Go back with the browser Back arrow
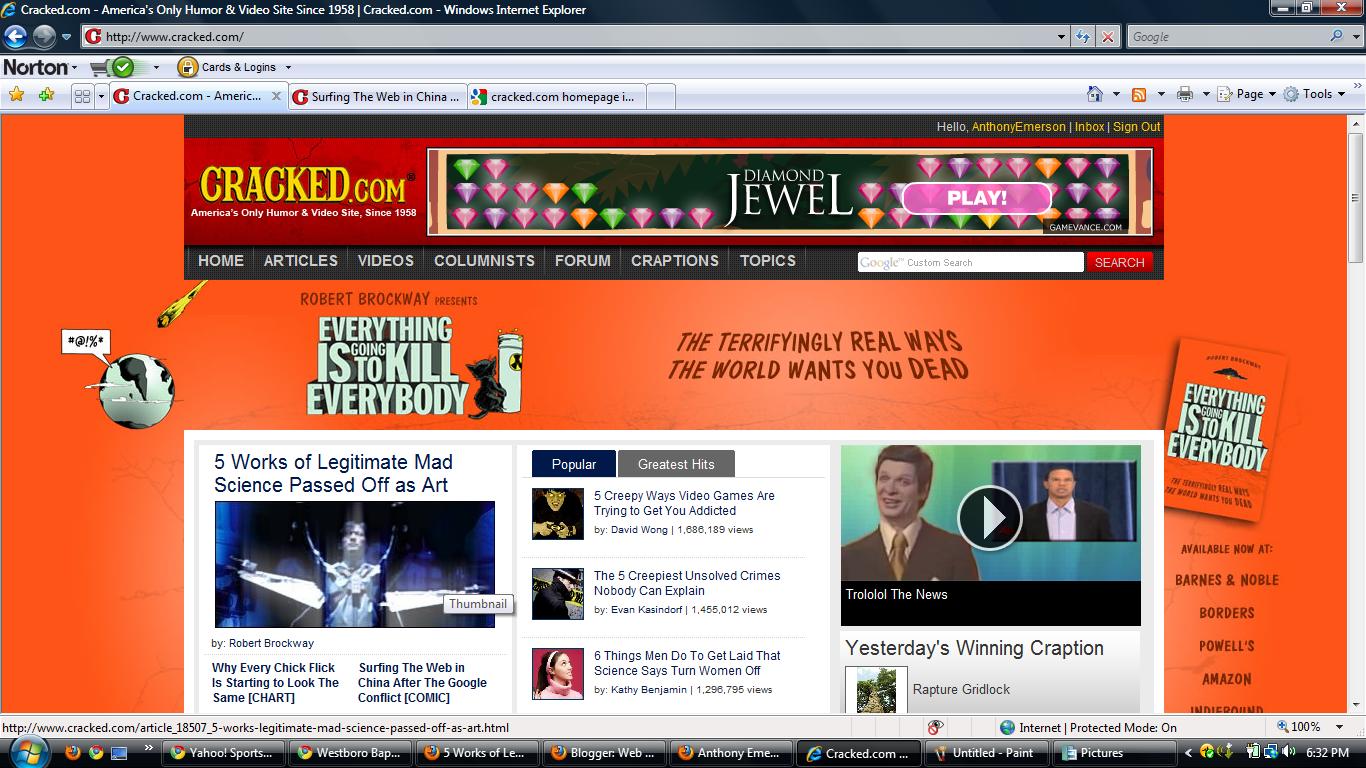Screen dimensions: 1366x768 pyautogui.click(x=15, y=37)
